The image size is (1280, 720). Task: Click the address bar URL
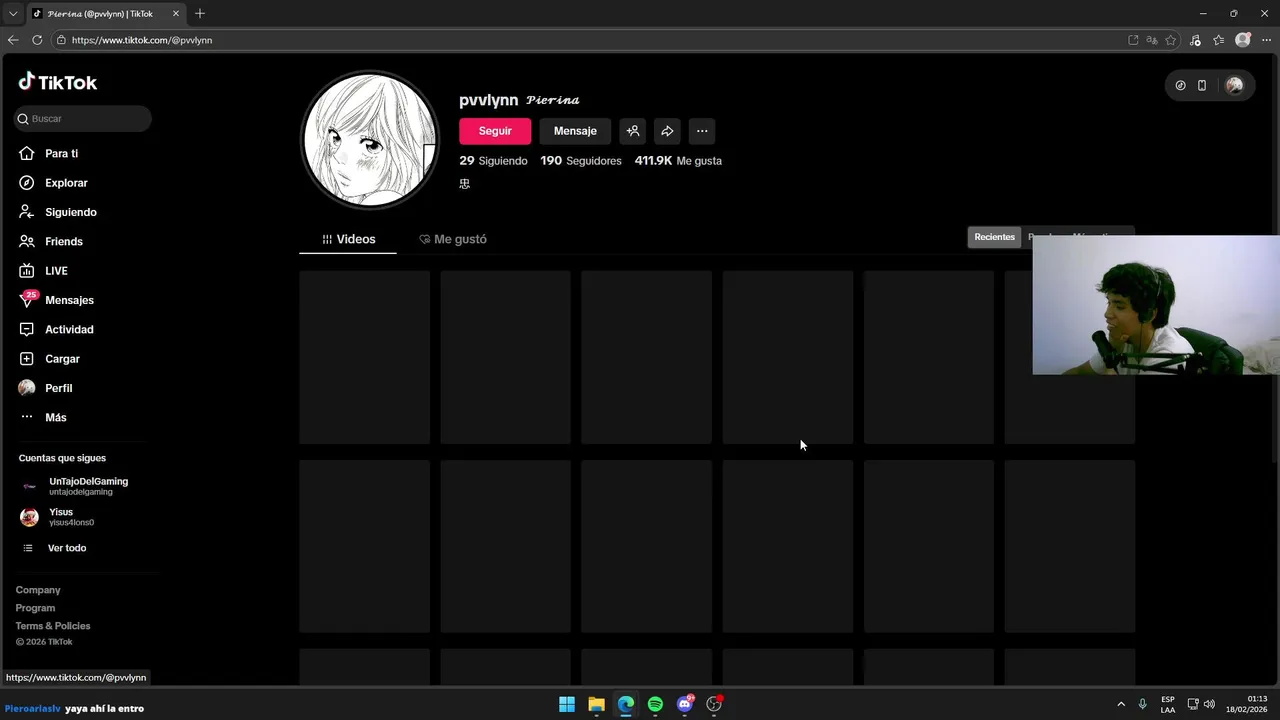click(142, 40)
